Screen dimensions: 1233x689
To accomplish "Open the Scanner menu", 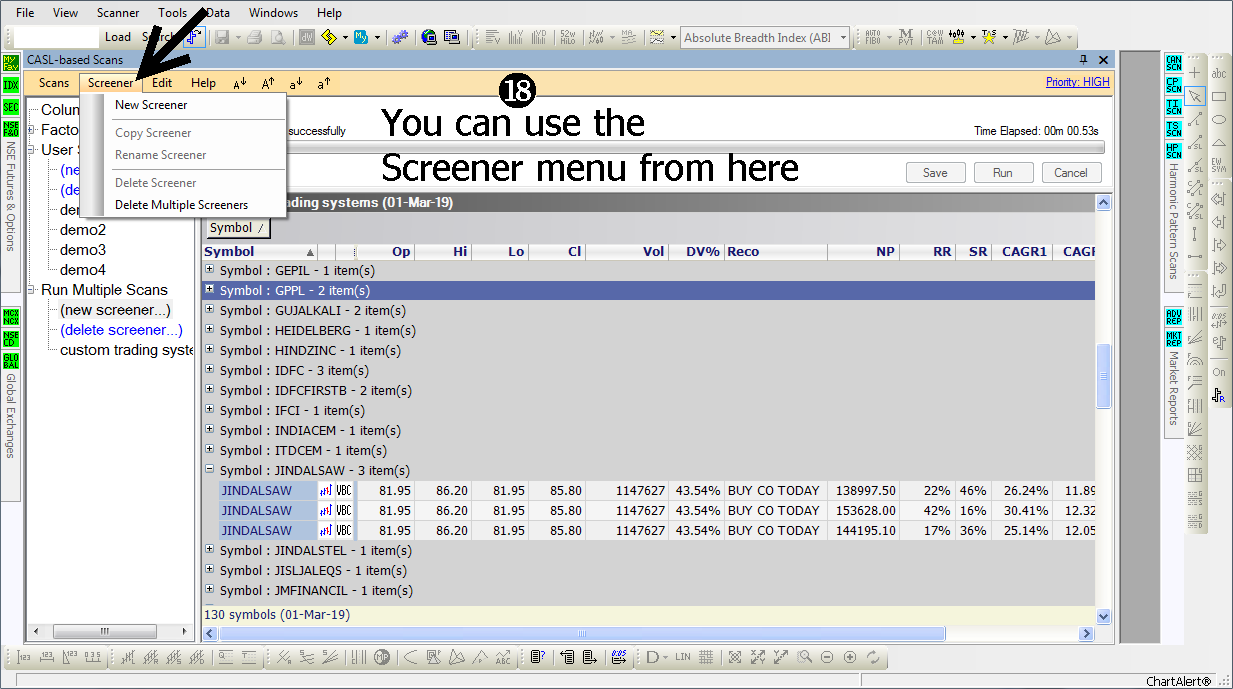I will coord(118,13).
